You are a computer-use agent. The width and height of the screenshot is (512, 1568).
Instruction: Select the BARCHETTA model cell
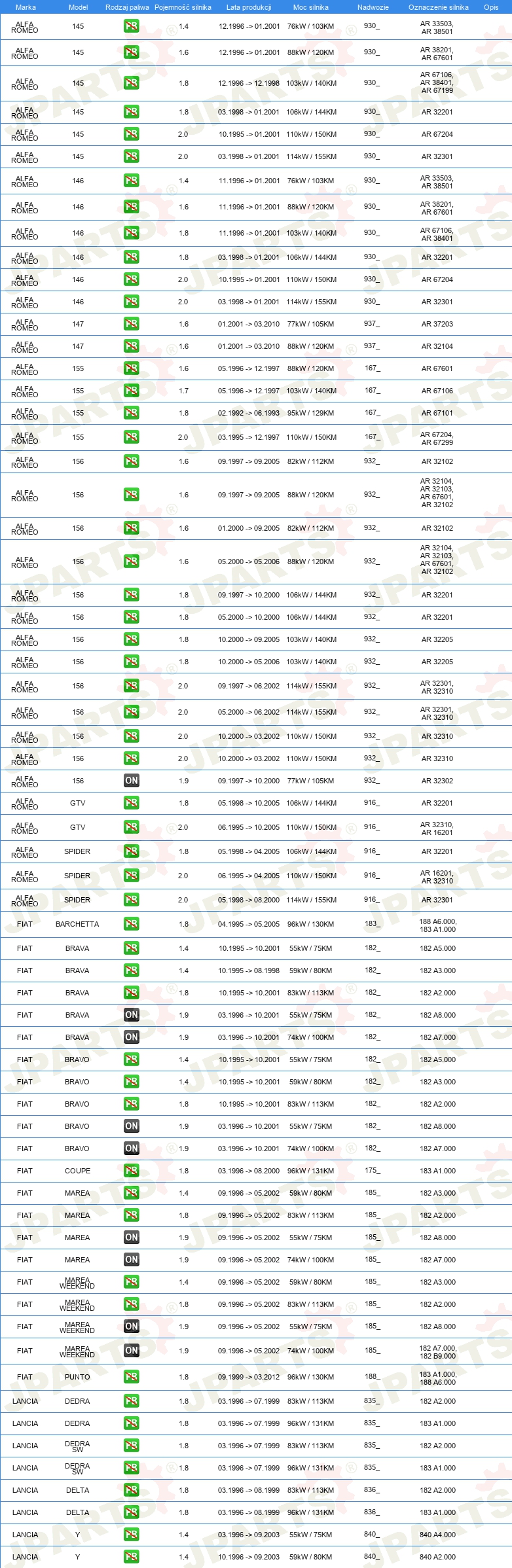[x=77, y=924]
